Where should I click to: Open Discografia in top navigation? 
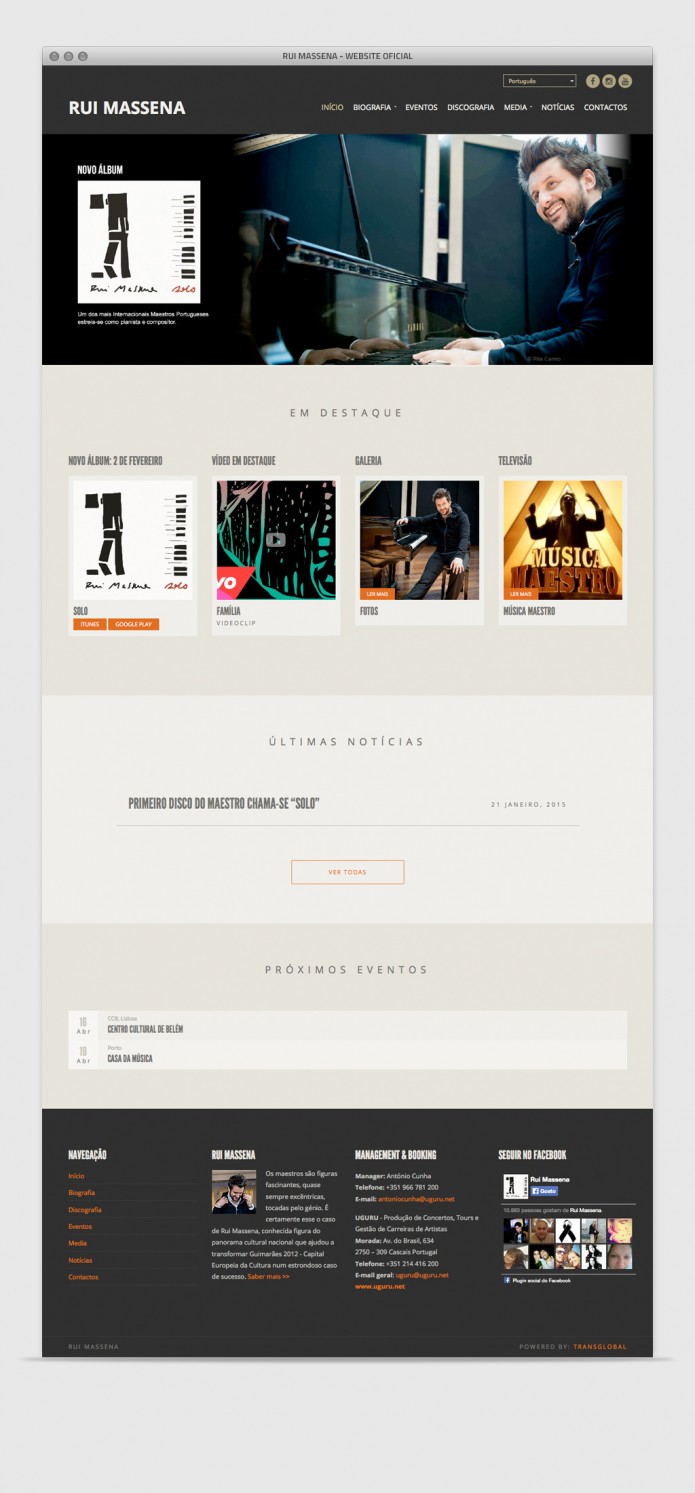click(x=470, y=107)
